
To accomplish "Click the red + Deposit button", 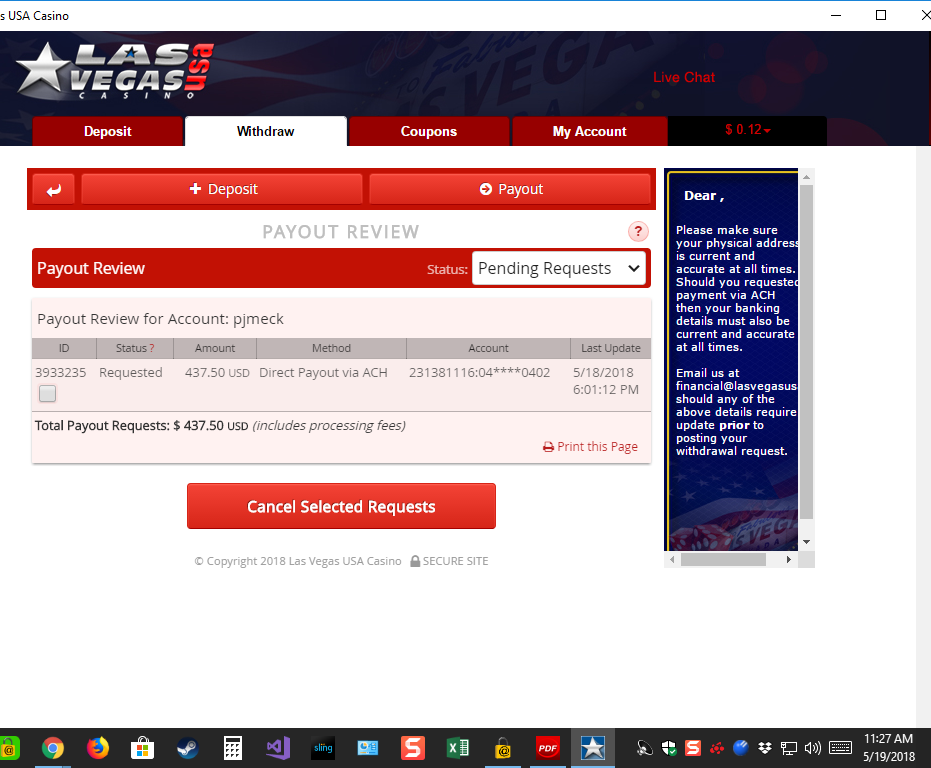I will click(x=222, y=189).
